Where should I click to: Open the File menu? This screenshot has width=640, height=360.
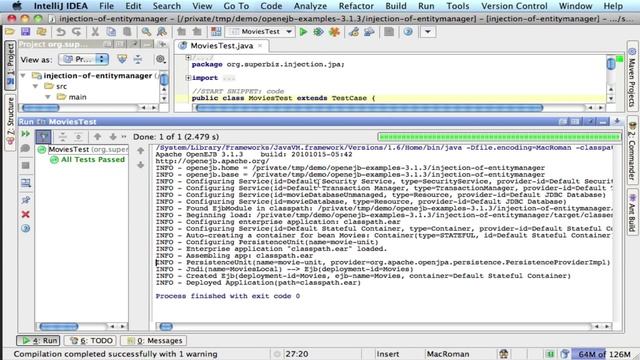pyautogui.click(x=107, y=6)
